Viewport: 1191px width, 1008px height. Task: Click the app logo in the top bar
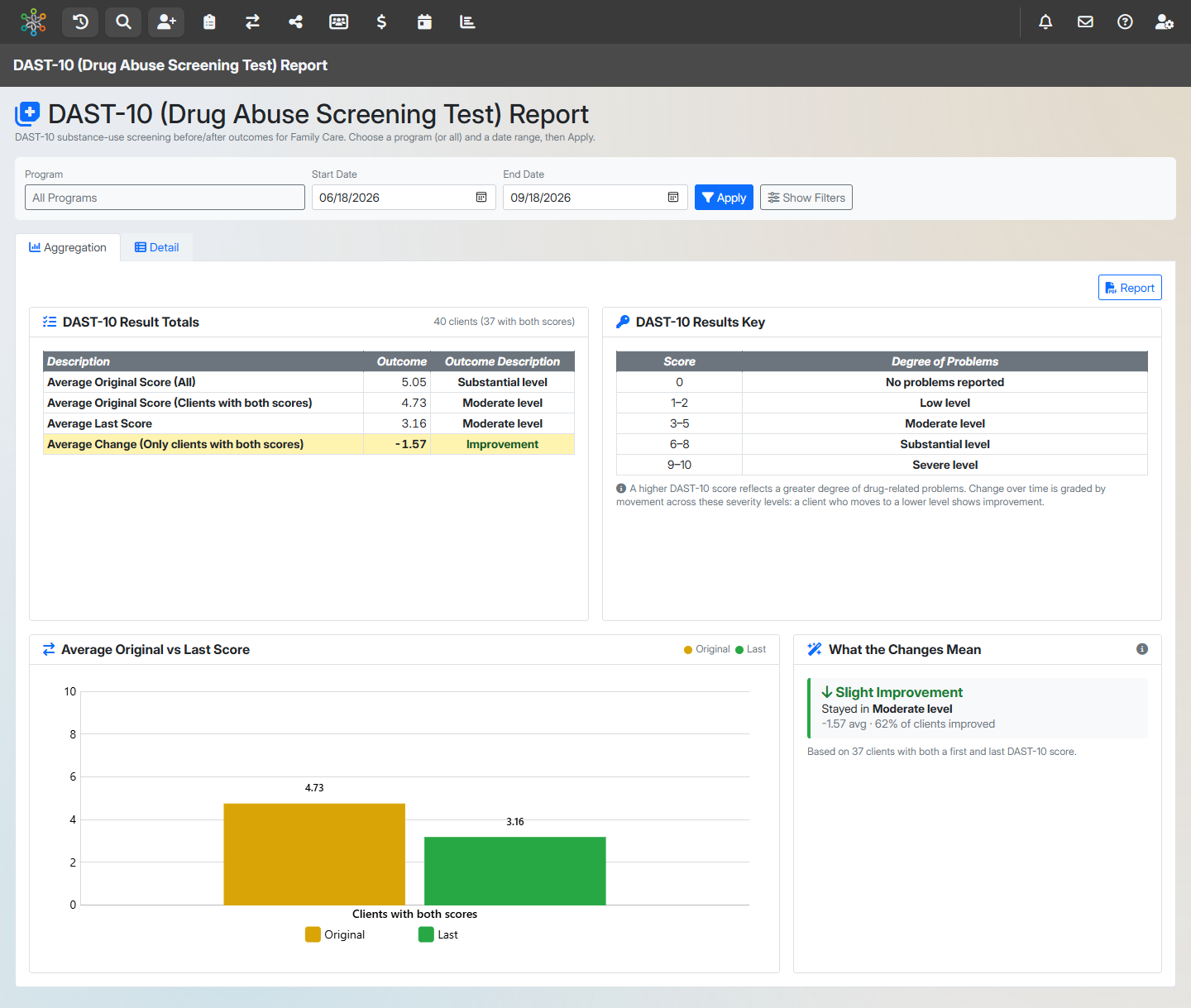(33, 22)
